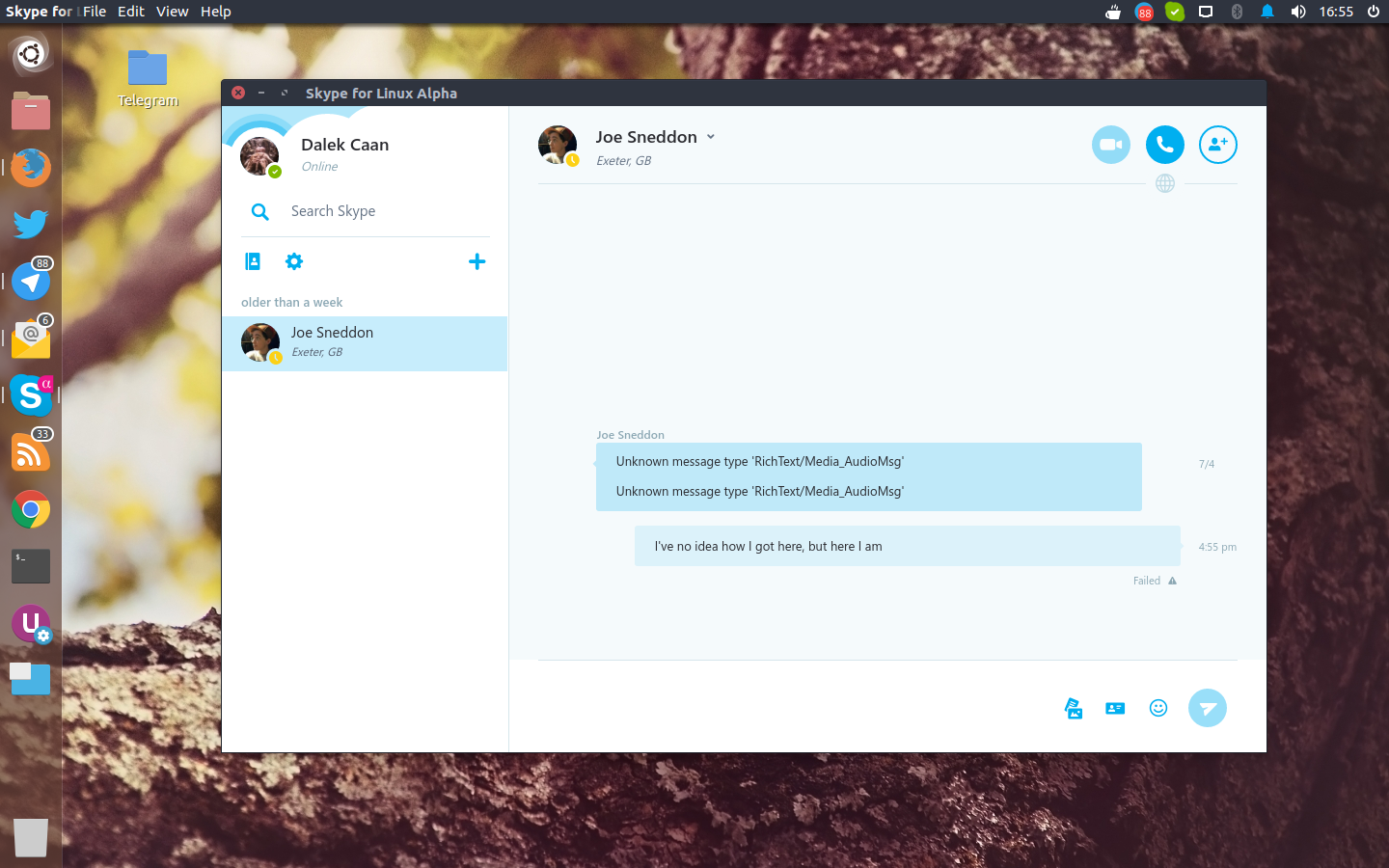Open the View menu
Screen dimensions: 1389x868
coord(172,12)
